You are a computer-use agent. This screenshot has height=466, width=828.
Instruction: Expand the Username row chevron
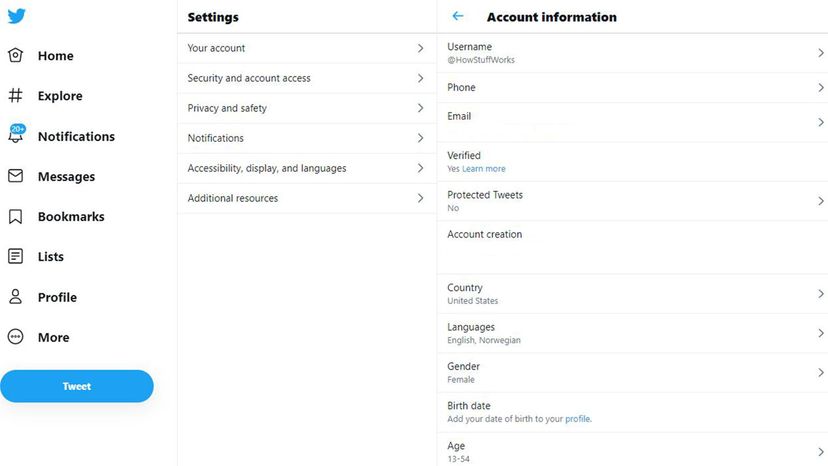[821, 53]
